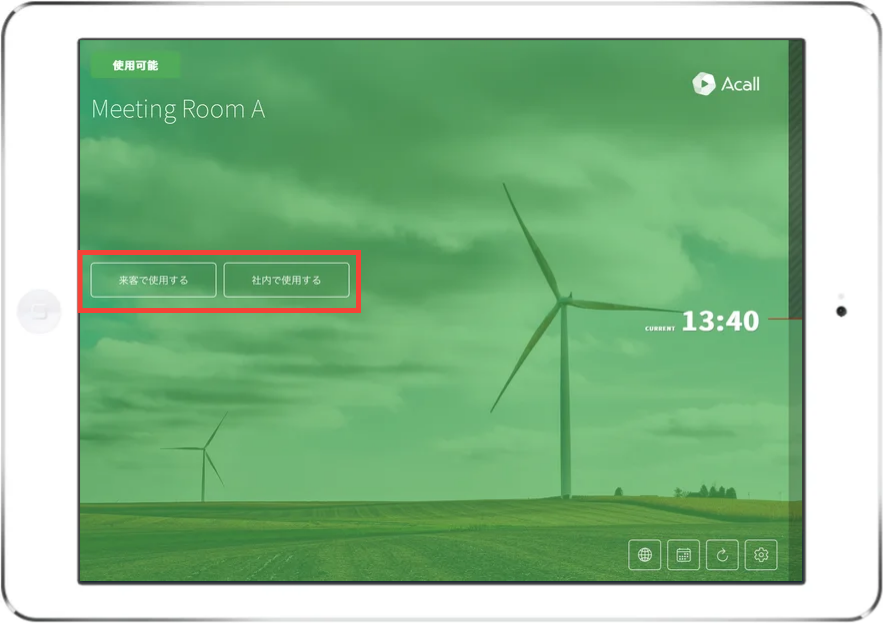
Task: Click the Acall wordmark text
Action: click(740, 85)
